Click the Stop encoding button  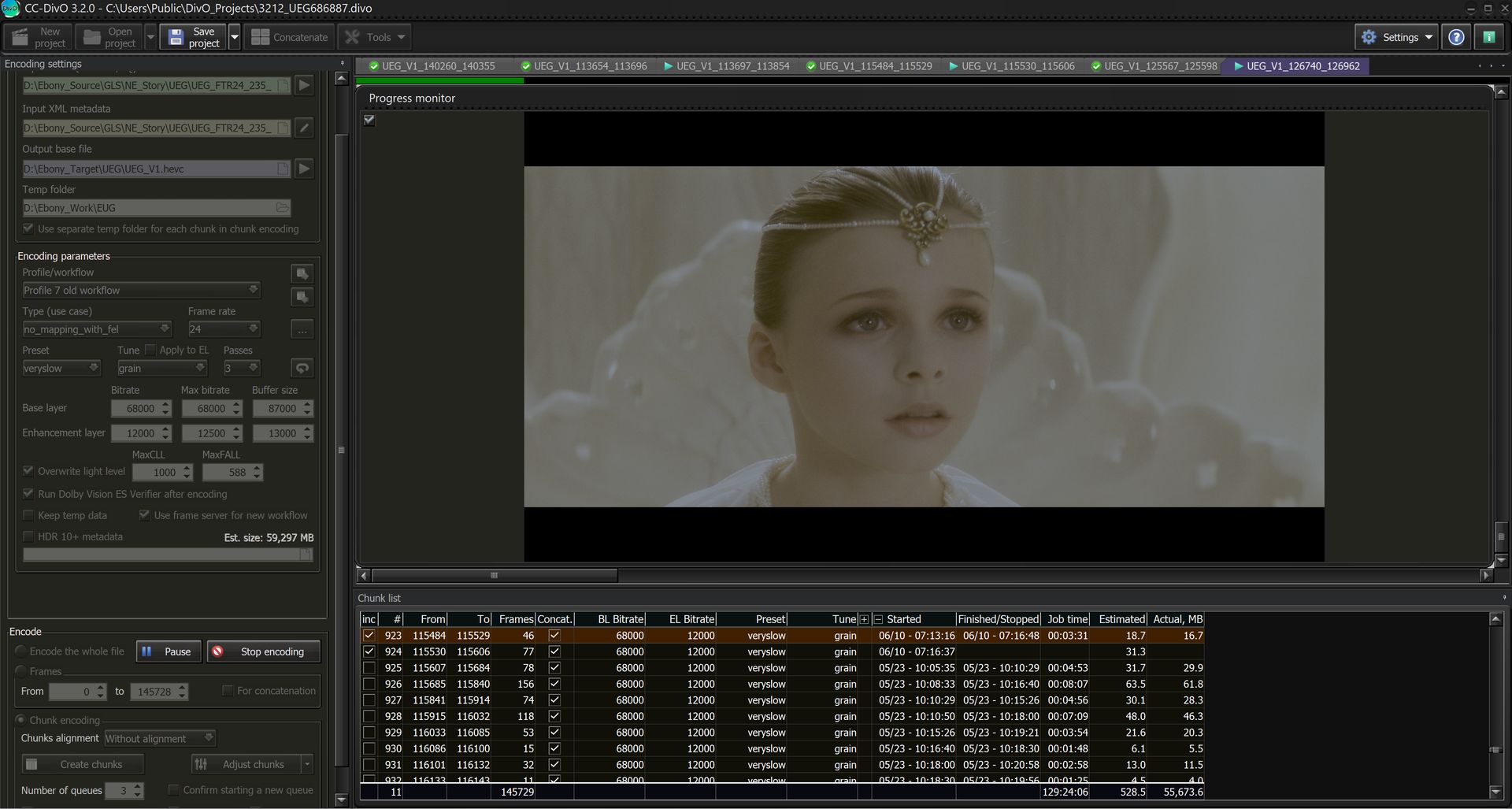tap(263, 651)
